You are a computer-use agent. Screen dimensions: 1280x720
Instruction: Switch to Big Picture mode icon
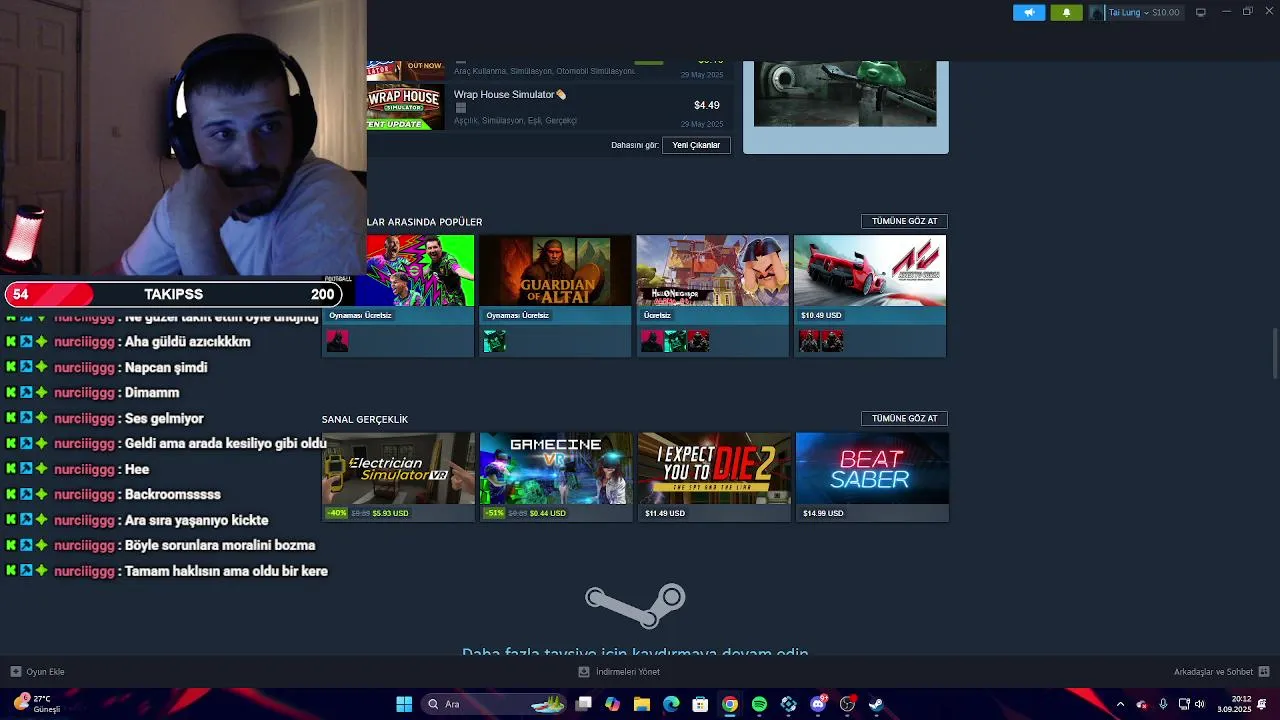pyautogui.click(x=1201, y=12)
